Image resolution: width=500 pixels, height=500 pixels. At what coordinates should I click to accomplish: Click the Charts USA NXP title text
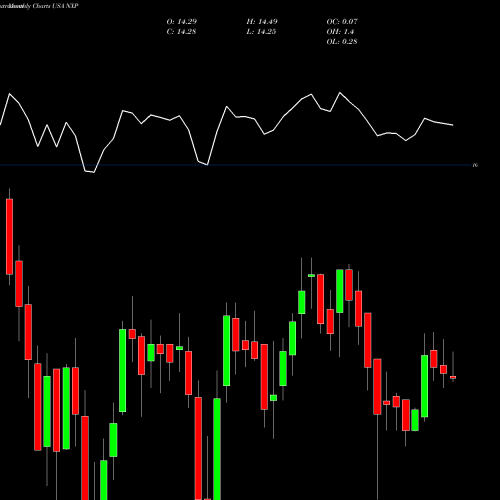click(55, 6)
